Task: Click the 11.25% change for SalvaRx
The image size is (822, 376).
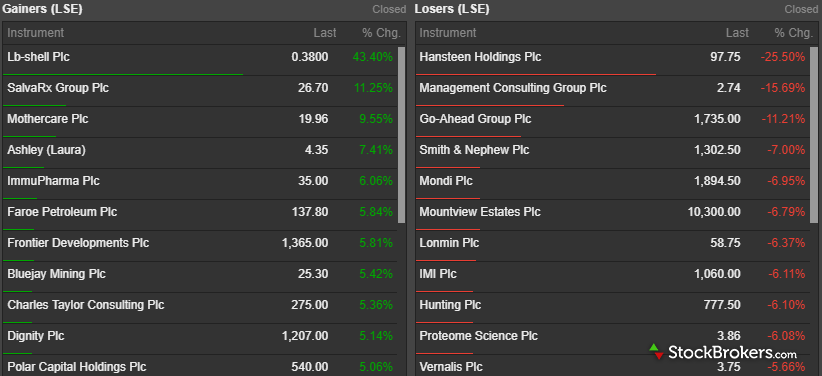Action: 373,88
